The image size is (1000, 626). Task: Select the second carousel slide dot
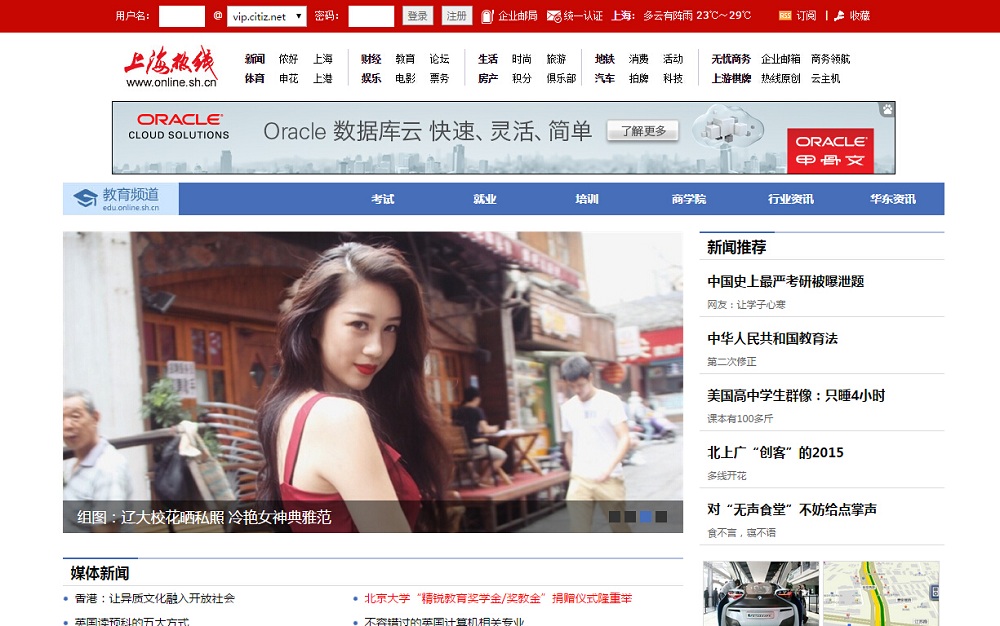[x=630, y=516]
